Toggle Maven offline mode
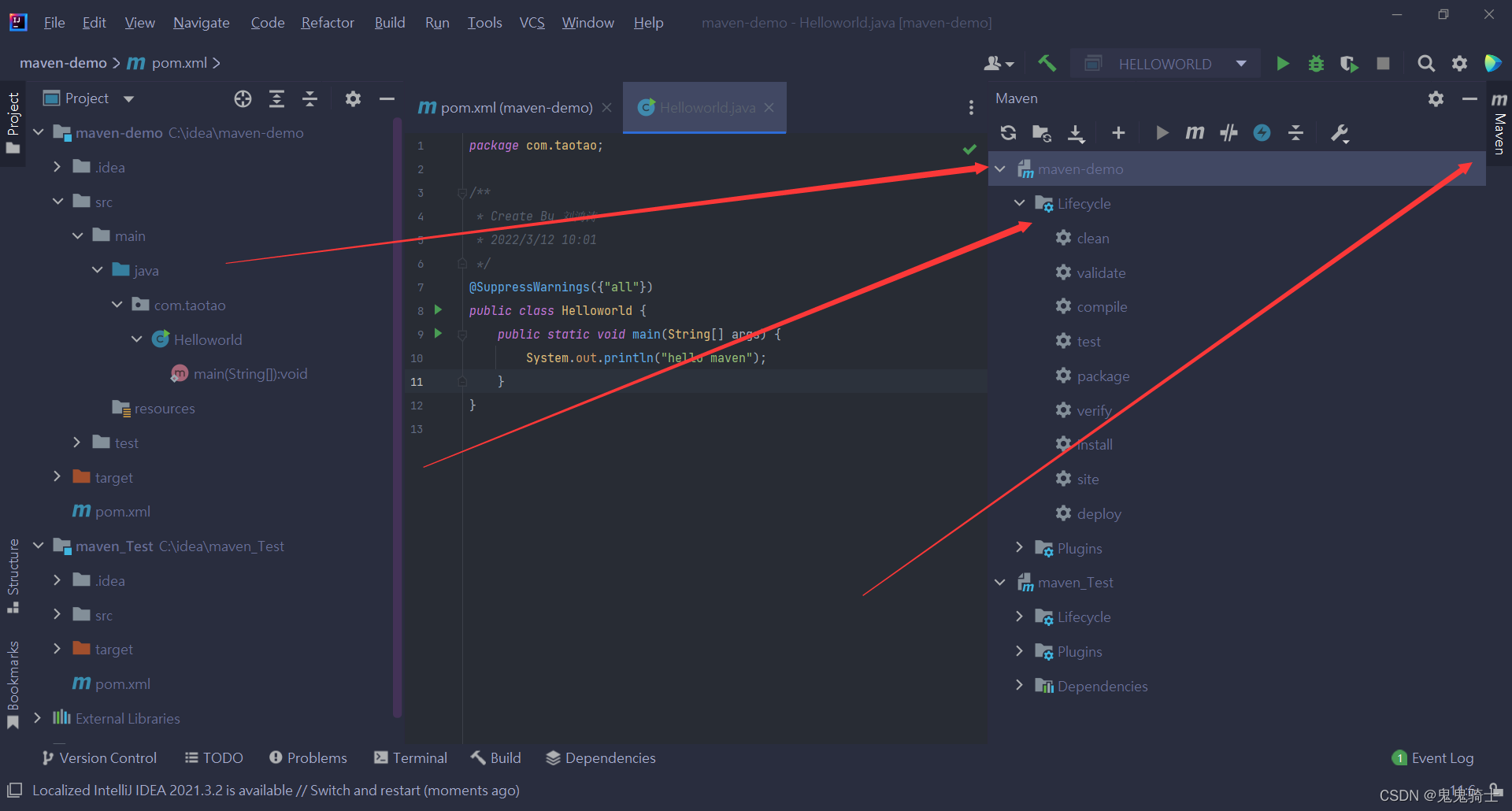1512x811 pixels. click(x=1262, y=133)
